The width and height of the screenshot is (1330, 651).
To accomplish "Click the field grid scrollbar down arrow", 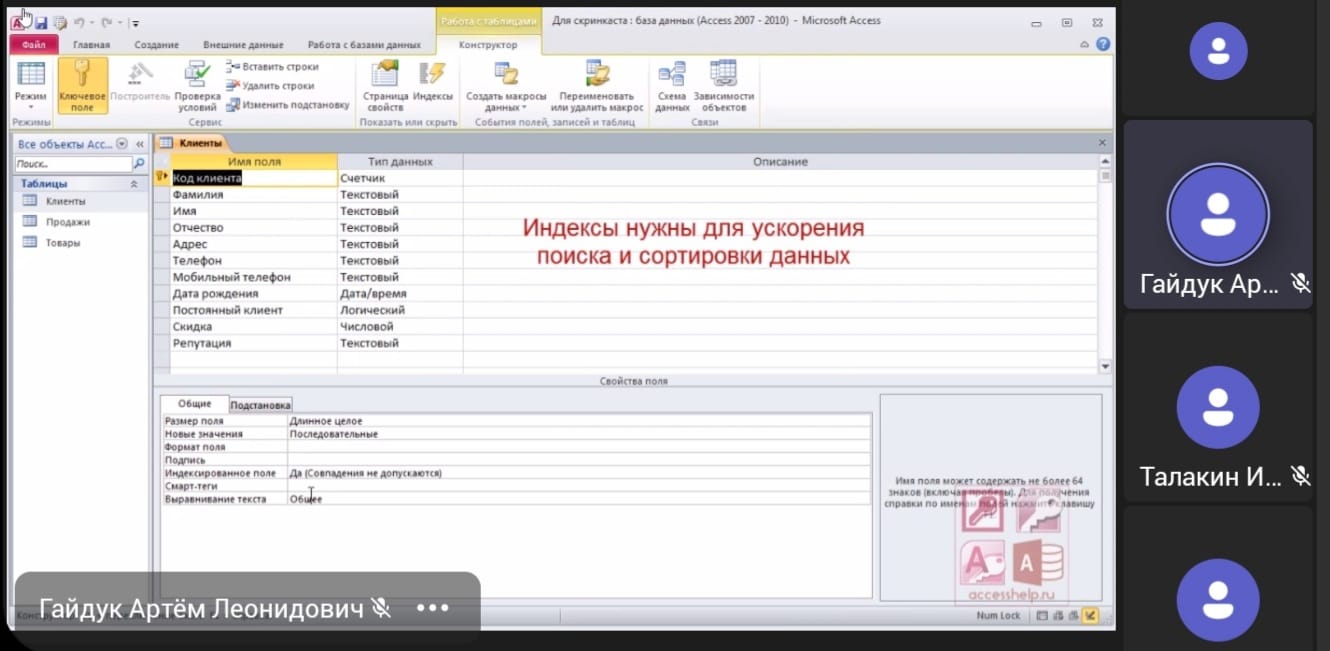I will point(1105,367).
